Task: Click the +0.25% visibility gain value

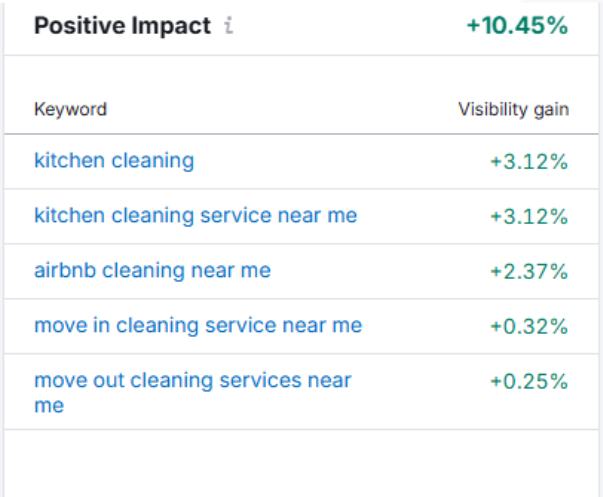Action: point(528,381)
